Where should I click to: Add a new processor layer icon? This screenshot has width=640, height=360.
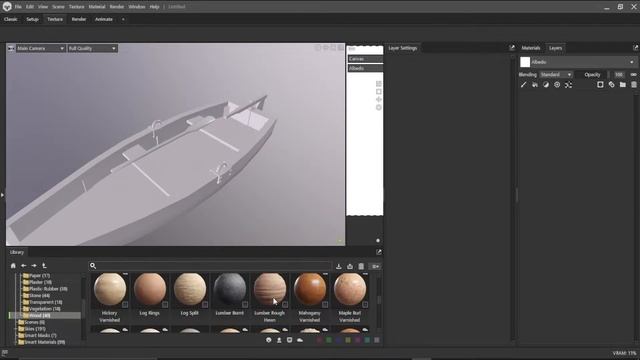[x=557, y=84]
